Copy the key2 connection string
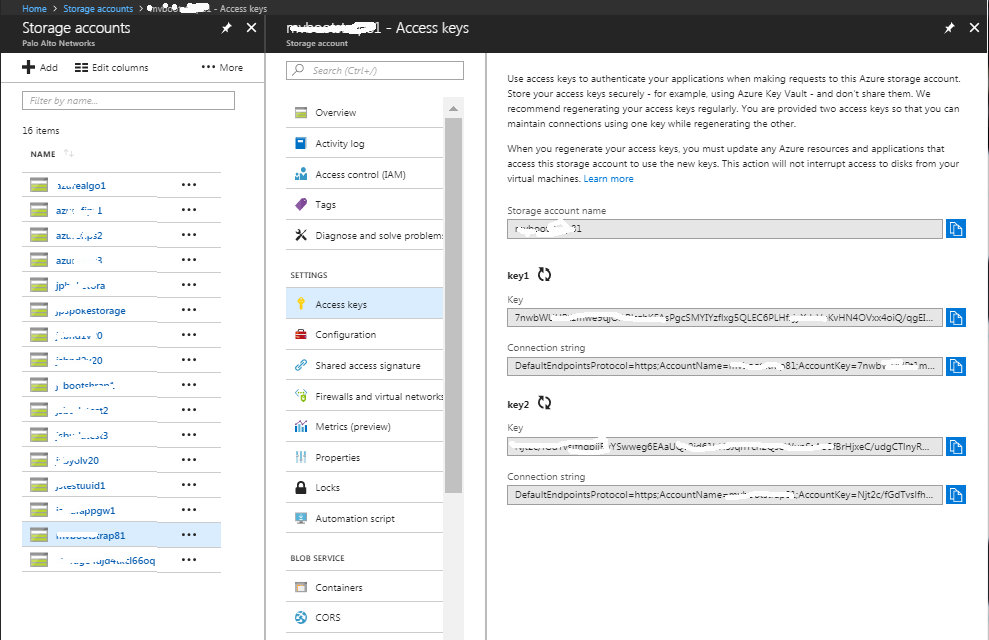The height and width of the screenshot is (640, 989). pos(956,495)
